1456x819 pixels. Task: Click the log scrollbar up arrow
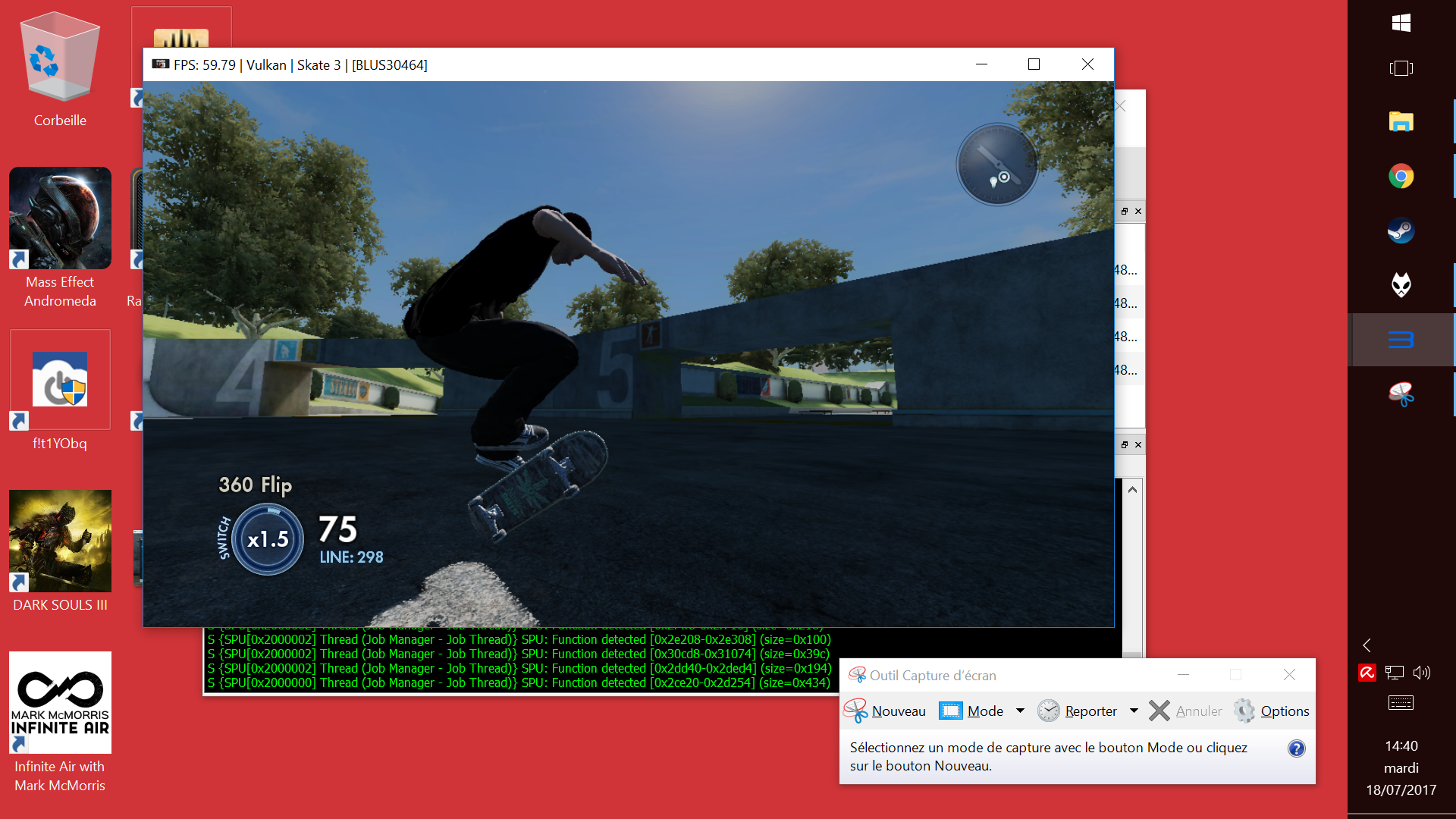tap(1132, 490)
